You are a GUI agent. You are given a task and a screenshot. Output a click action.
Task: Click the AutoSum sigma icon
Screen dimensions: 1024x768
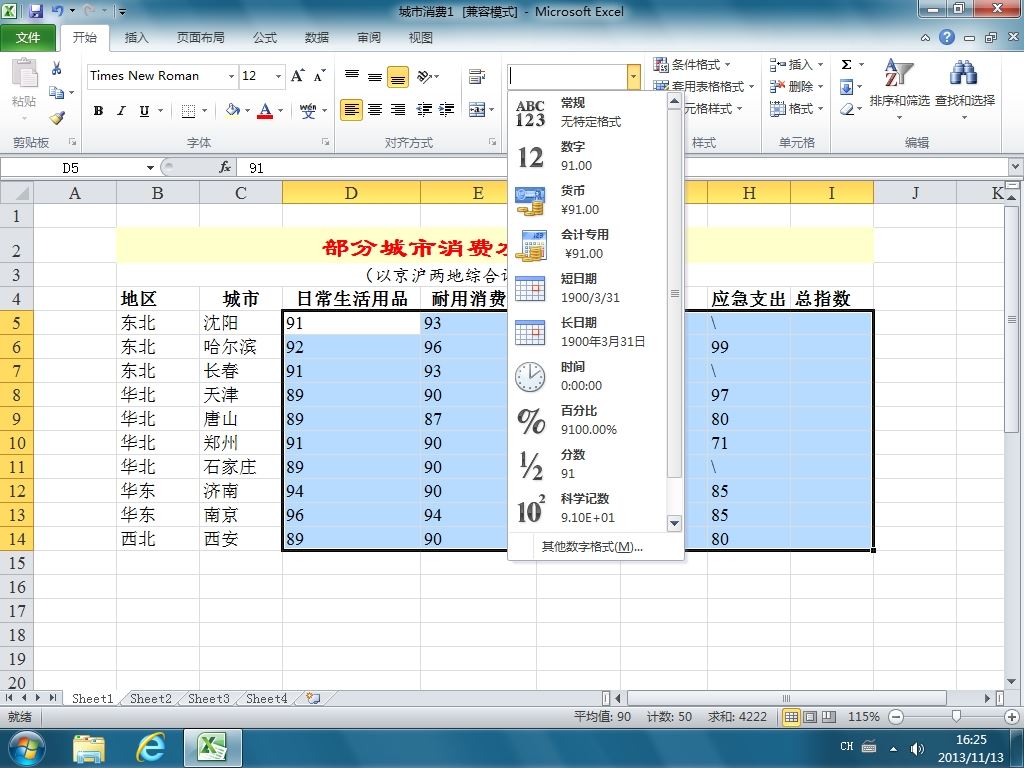pos(846,65)
